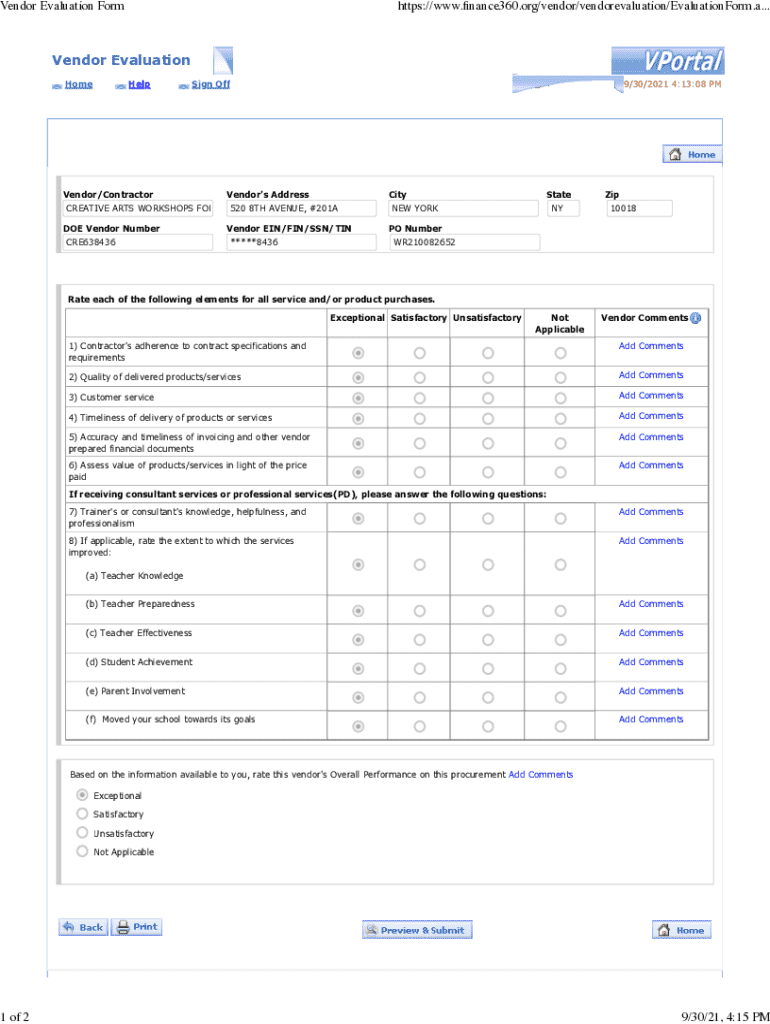Open Add Comments for Overall Performance
The width and height of the screenshot is (770, 1024).
(540, 775)
